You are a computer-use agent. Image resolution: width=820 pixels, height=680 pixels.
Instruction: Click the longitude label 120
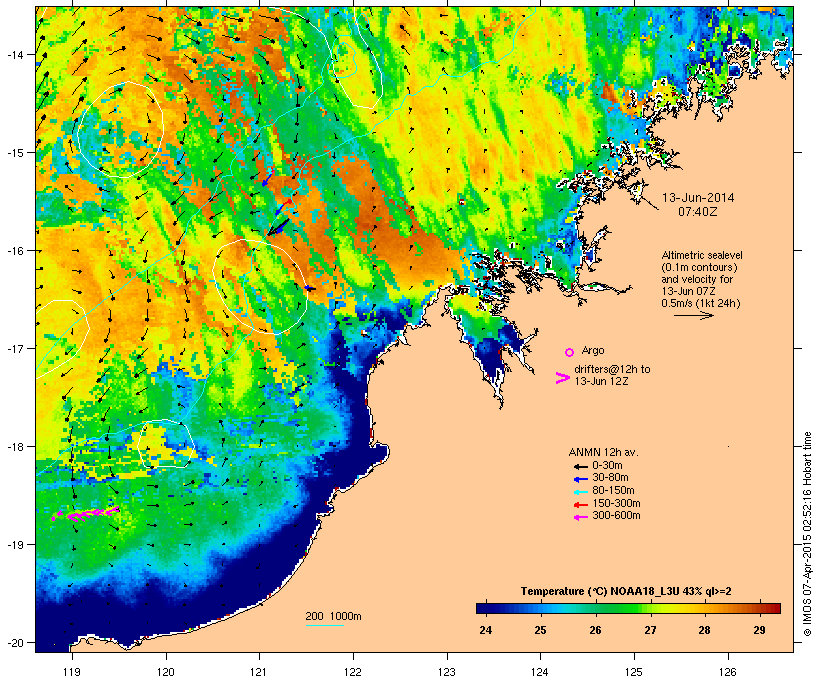[x=166, y=672]
